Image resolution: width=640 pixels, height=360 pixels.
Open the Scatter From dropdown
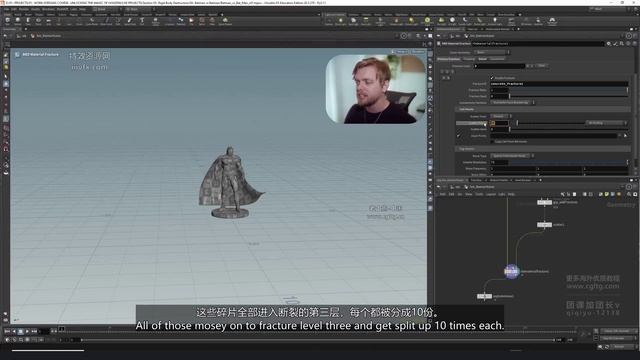coord(501,116)
